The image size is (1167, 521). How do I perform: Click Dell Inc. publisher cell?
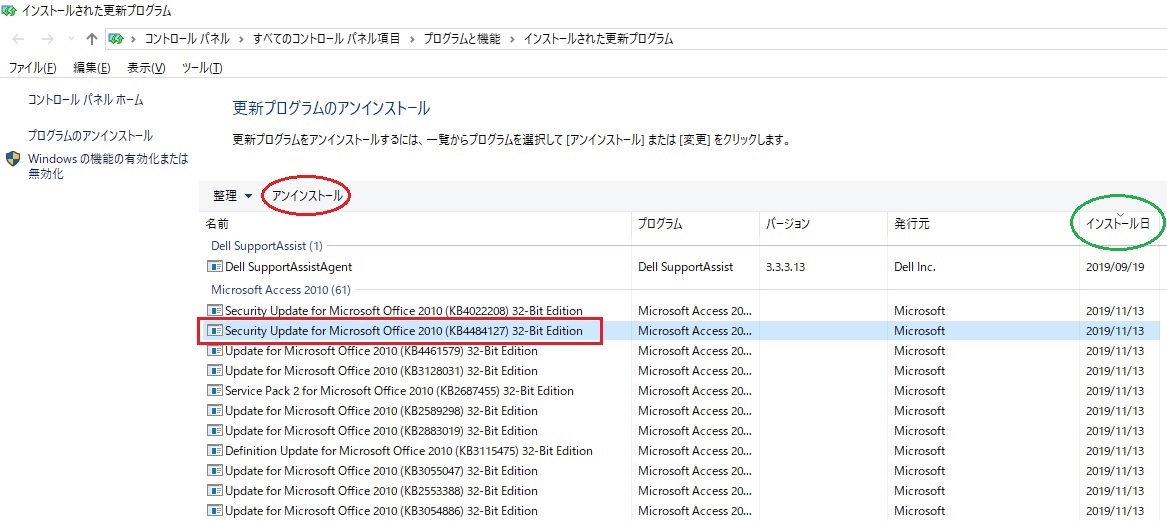coord(915,266)
